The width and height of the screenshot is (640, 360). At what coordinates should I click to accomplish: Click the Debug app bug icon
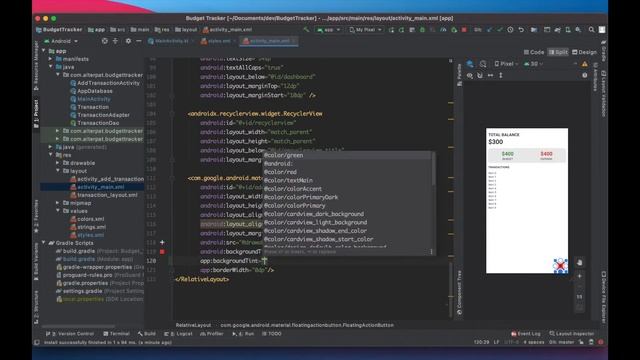pos(422,30)
